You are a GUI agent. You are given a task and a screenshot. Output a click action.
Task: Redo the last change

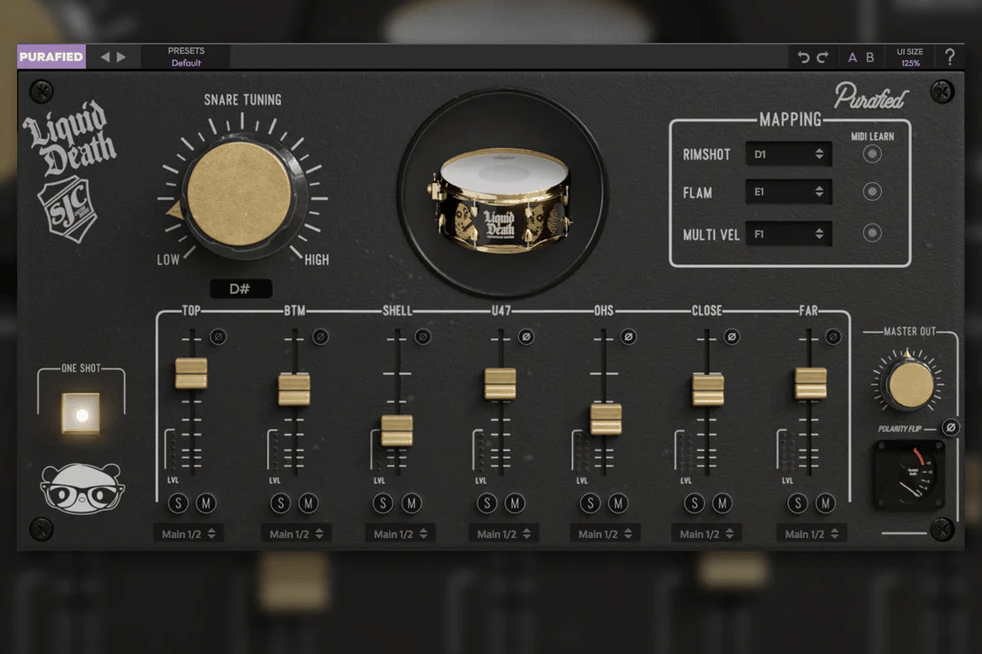pyautogui.click(x=823, y=57)
